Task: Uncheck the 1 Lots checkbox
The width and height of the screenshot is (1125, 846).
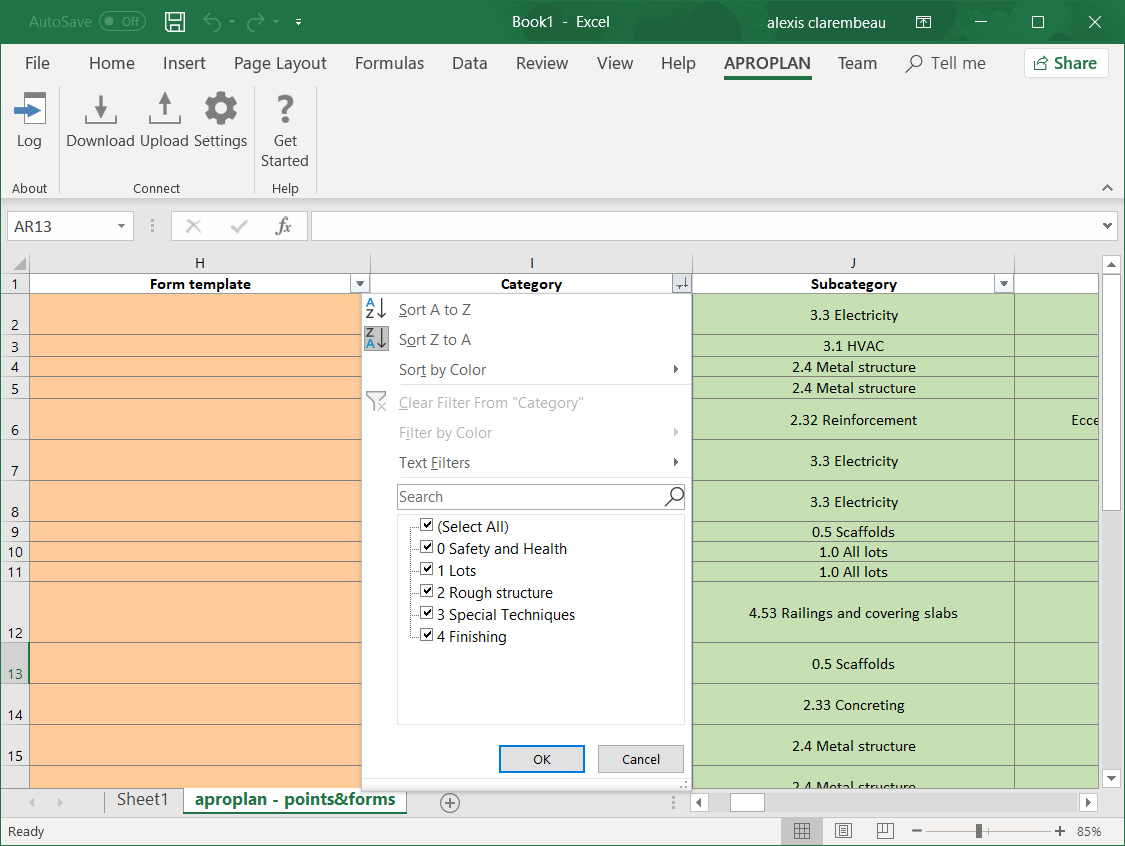Action: [426, 570]
